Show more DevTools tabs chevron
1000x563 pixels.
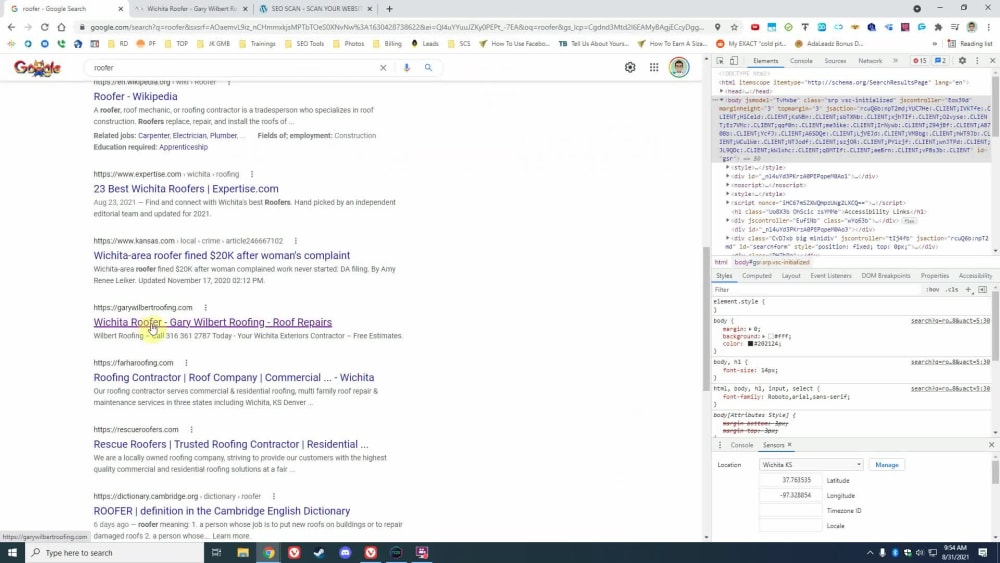[895, 61]
